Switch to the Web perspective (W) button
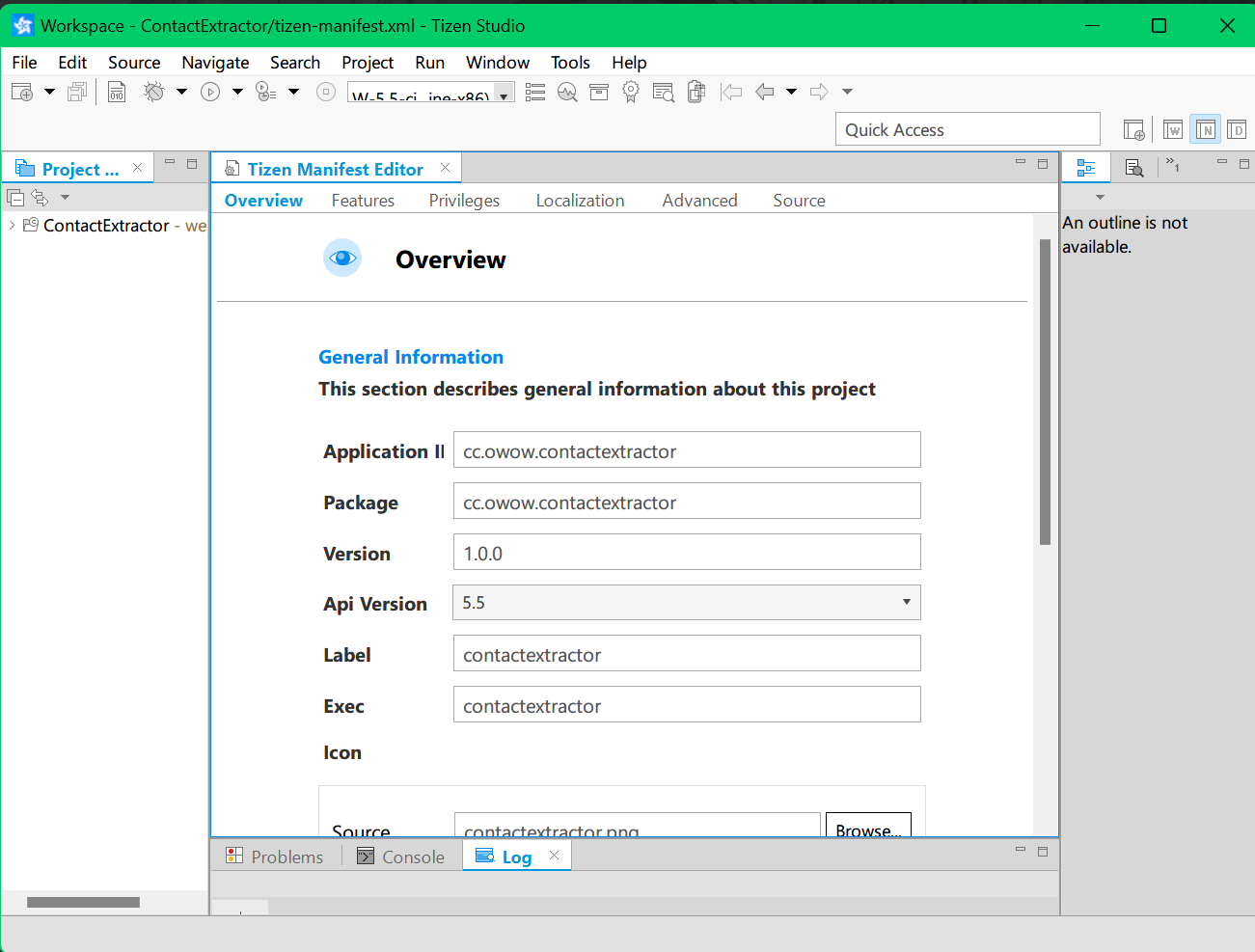This screenshot has width=1255, height=952. tap(1173, 130)
